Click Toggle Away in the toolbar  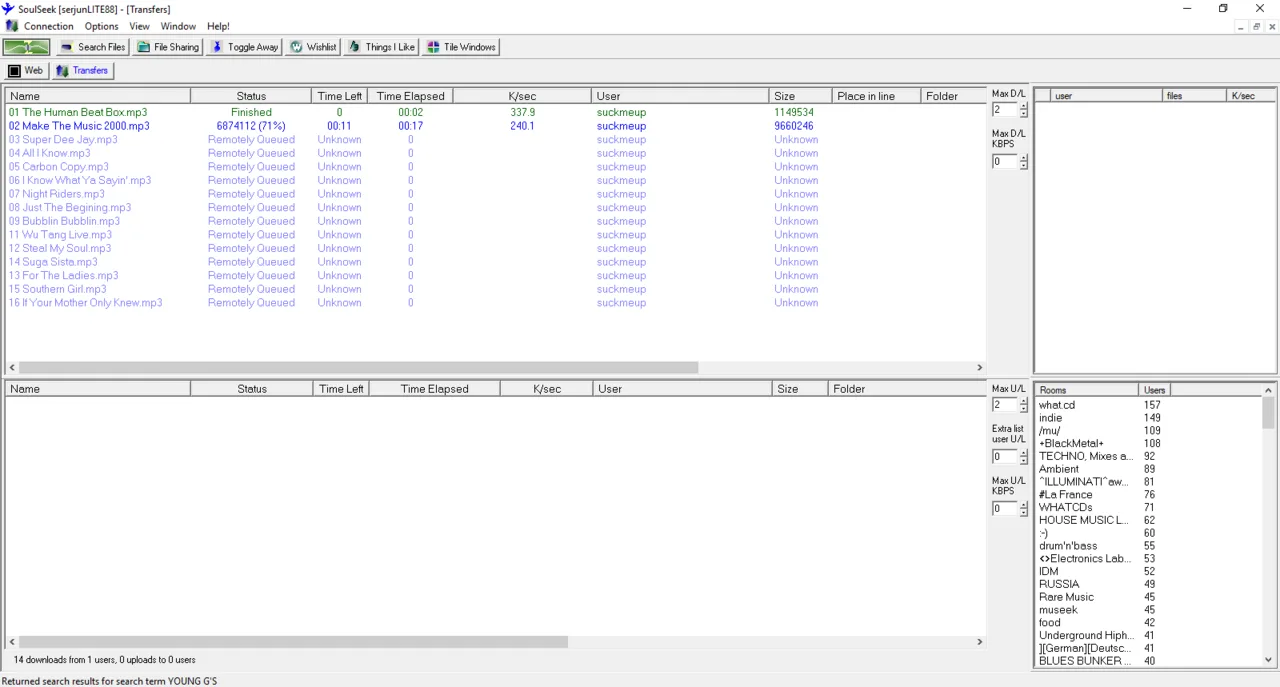(x=244, y=47)
